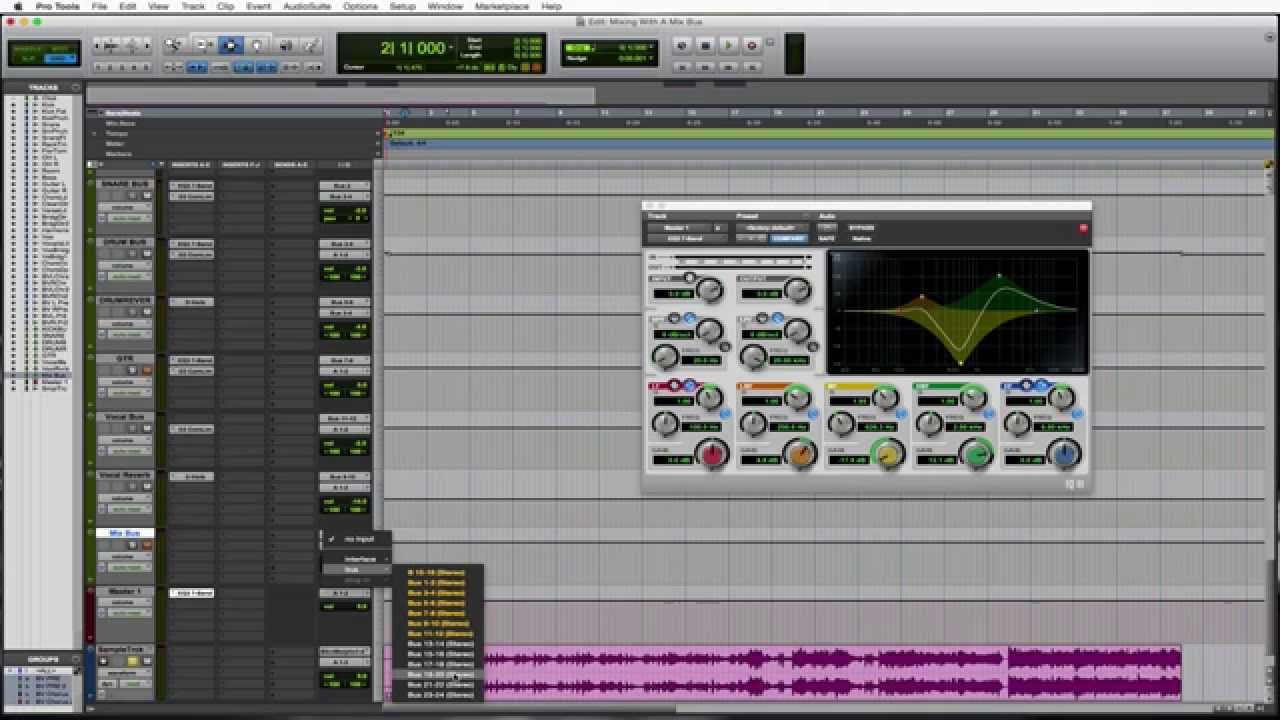The image size is (1280, 720).
Task: Toggle the orange Mute button on GTR track
Action: [146, 370]
